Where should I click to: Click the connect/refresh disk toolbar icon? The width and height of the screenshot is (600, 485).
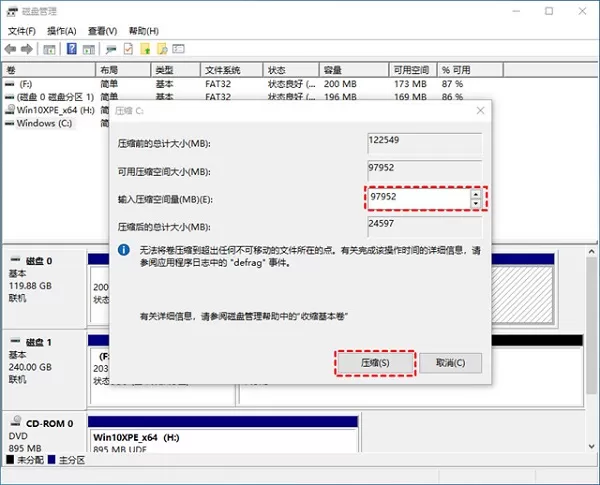pyautogui.click(x=111, y=49)
